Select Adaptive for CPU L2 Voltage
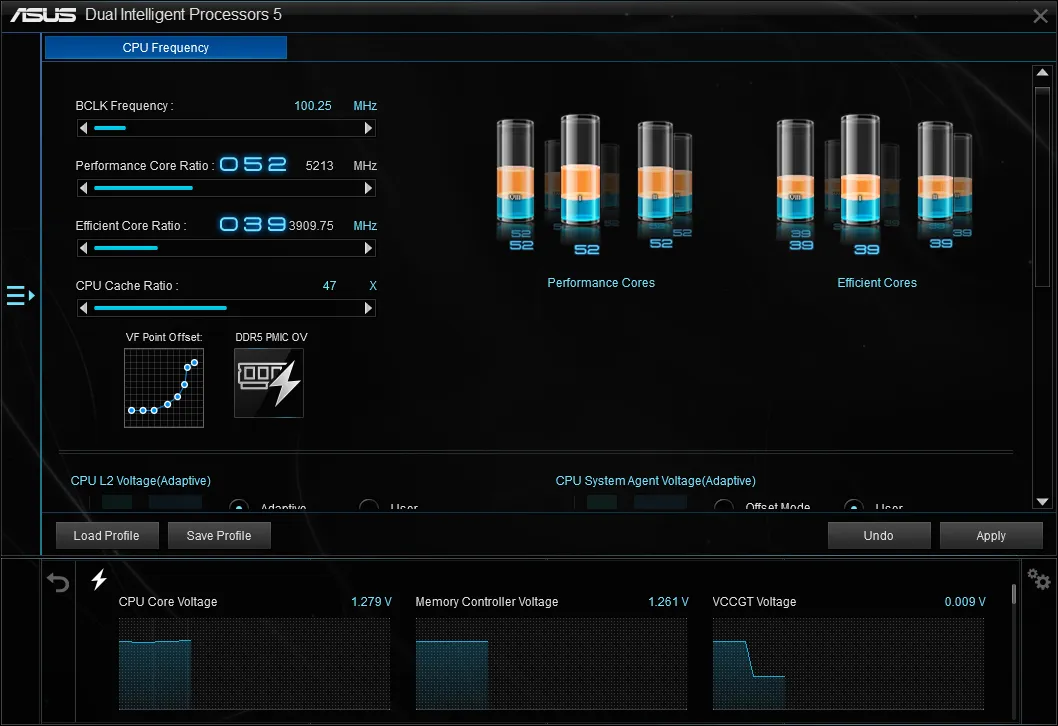Screen dimensions: 1058x726 [238, 507]
